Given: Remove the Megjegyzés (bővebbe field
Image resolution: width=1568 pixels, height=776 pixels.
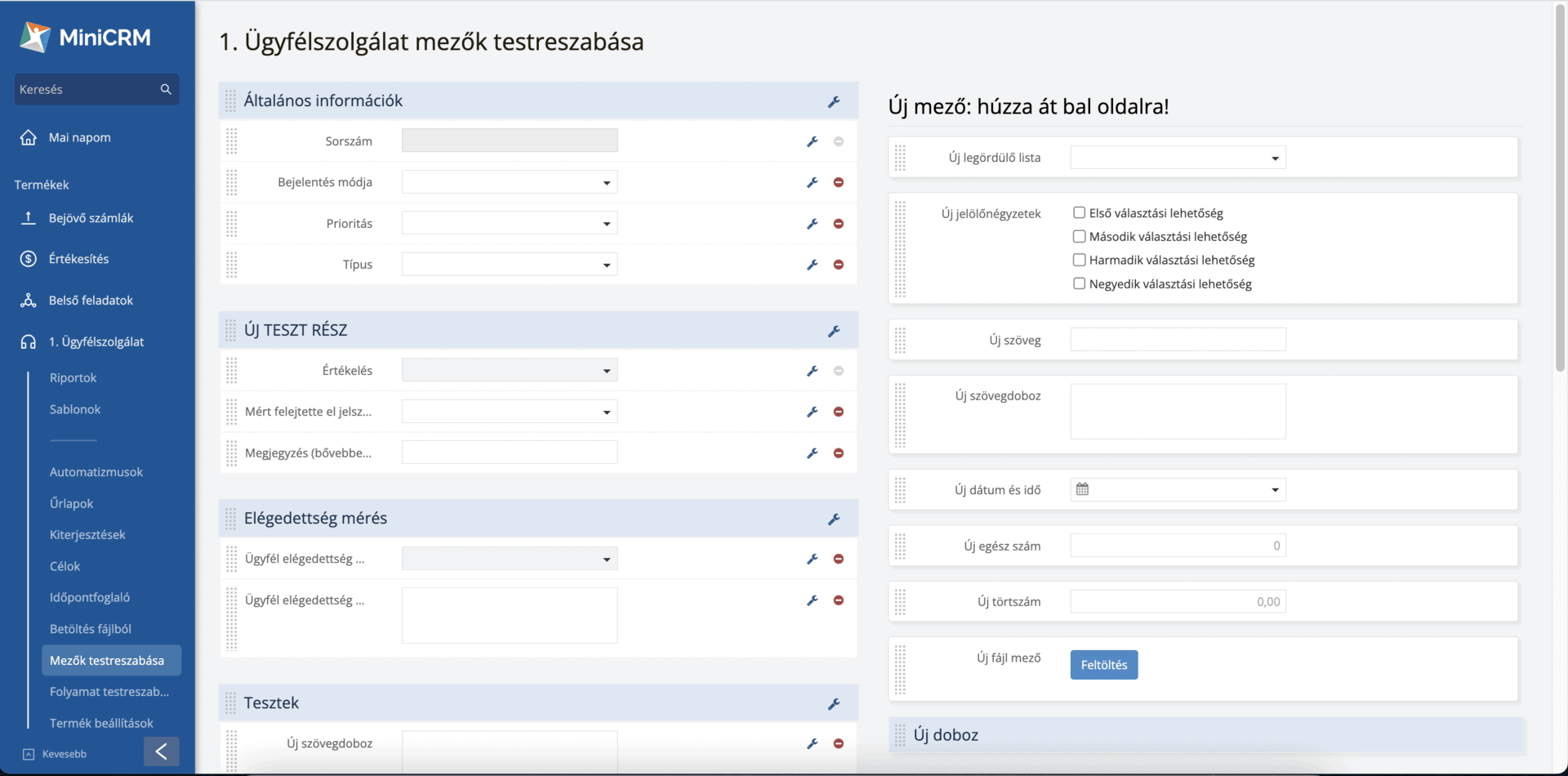Looking at the screenshot, I should (839, 453).
